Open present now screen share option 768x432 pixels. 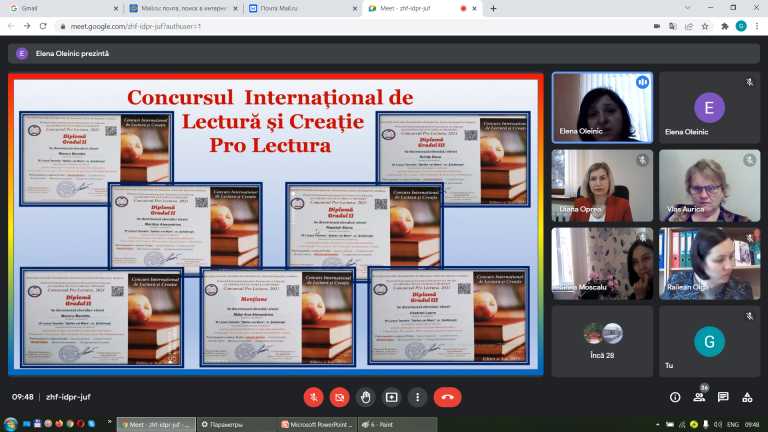coord(391,397)
